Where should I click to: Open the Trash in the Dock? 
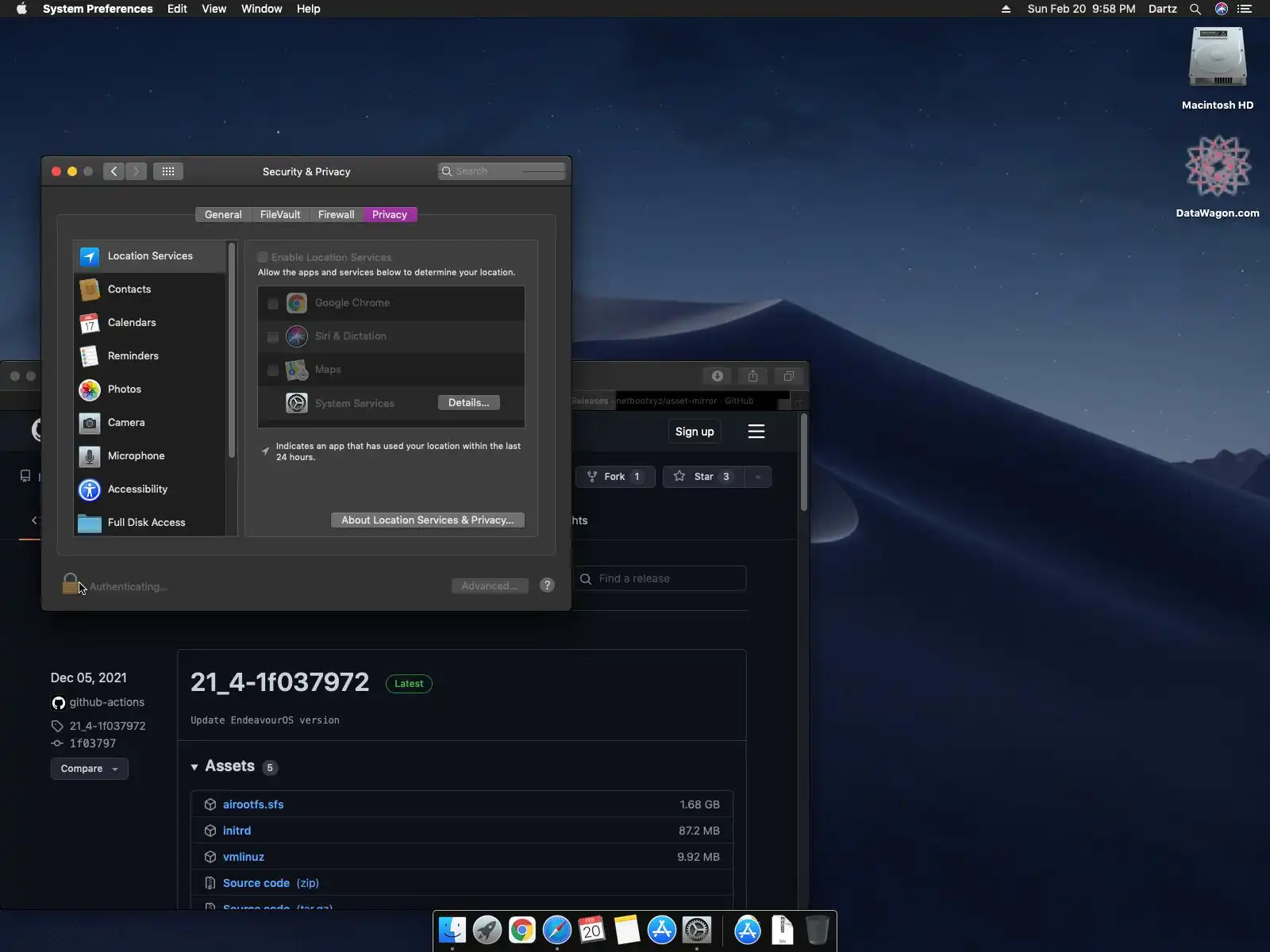click(818, 930)
